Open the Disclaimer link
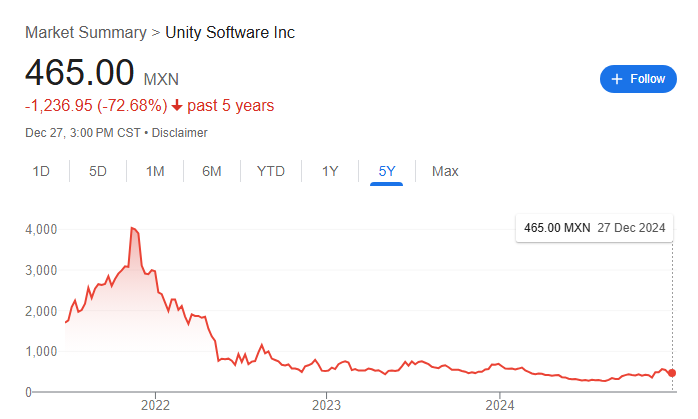Image resolution: width=698 pixels, height=419 pixels. (180, 132)
